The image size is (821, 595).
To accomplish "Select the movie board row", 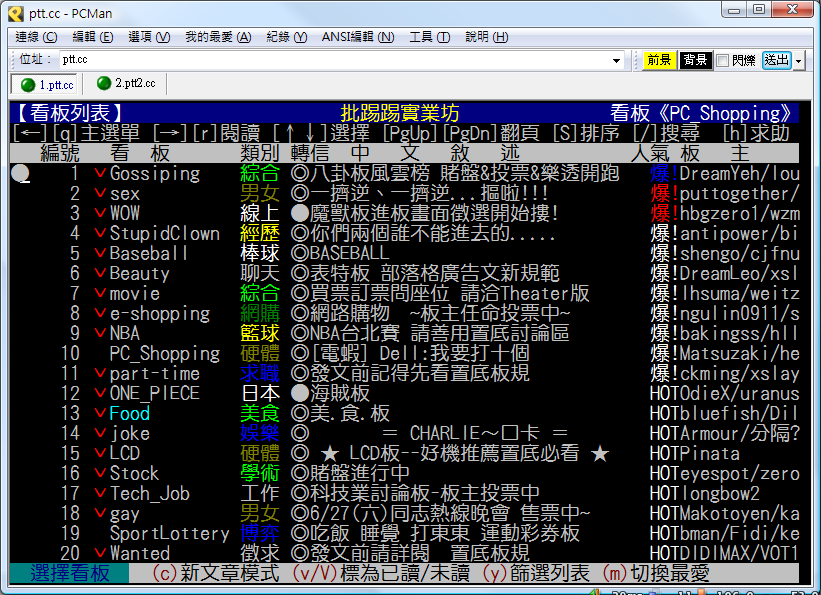I will coord(404,293).
